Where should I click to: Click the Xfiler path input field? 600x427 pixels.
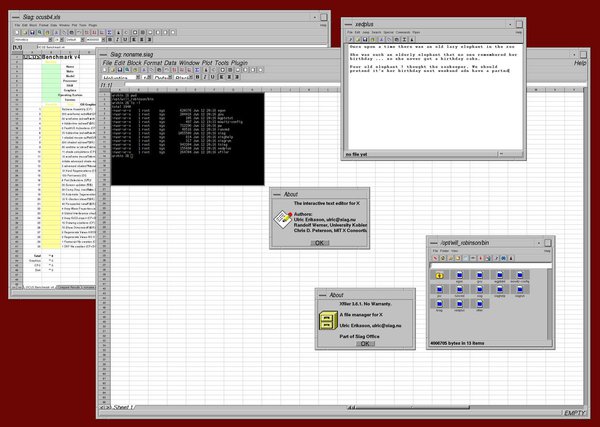(491, 266)
